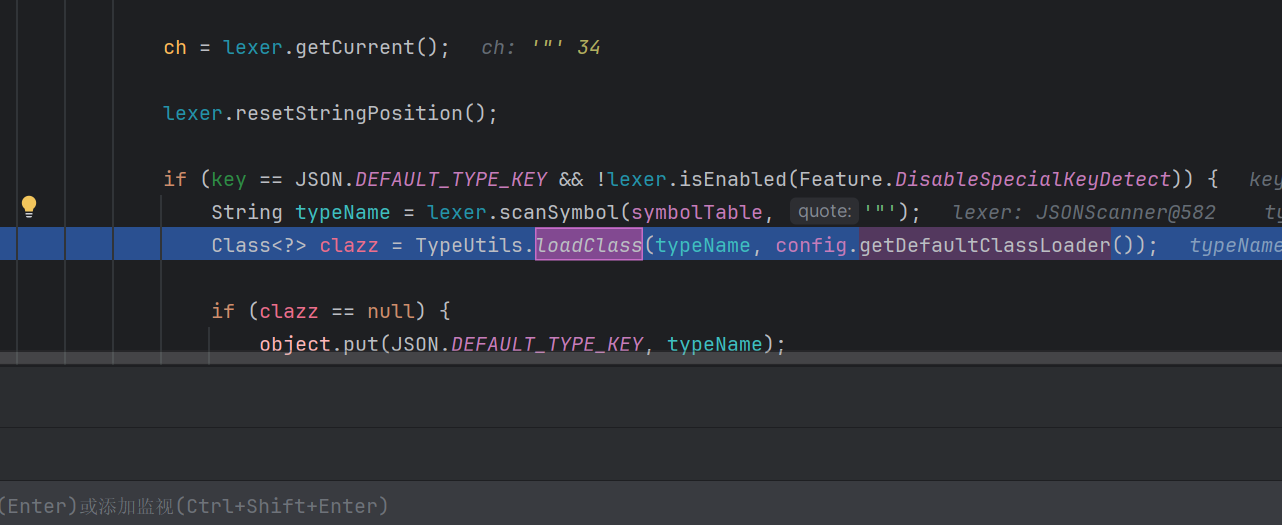Click the inline debug value "ch: '"' 34"

tap(540, 47)
